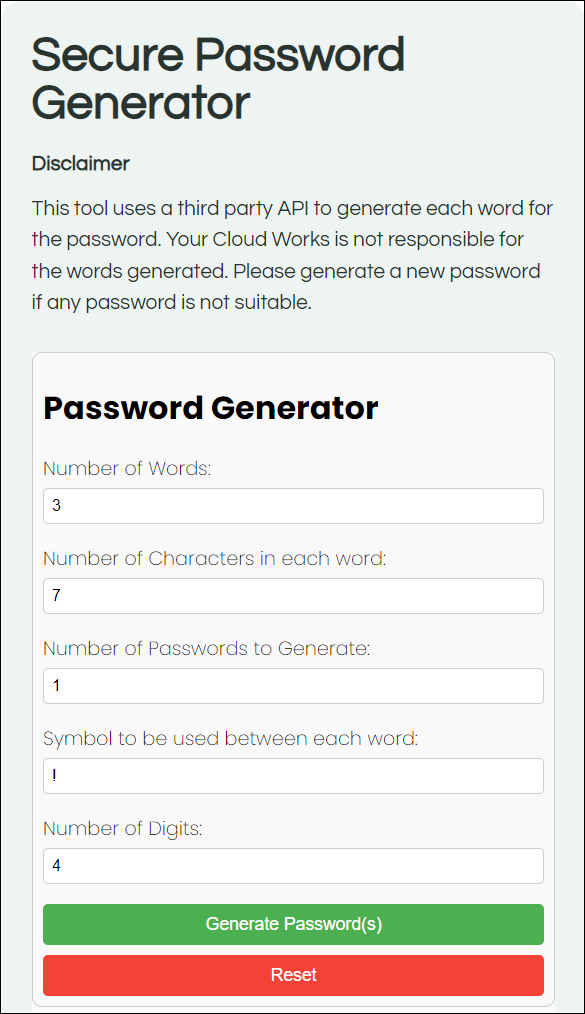Click 'Number of Characters in each word:' label
Viewport: 585px width, 1014px height.
pos(215,558)
